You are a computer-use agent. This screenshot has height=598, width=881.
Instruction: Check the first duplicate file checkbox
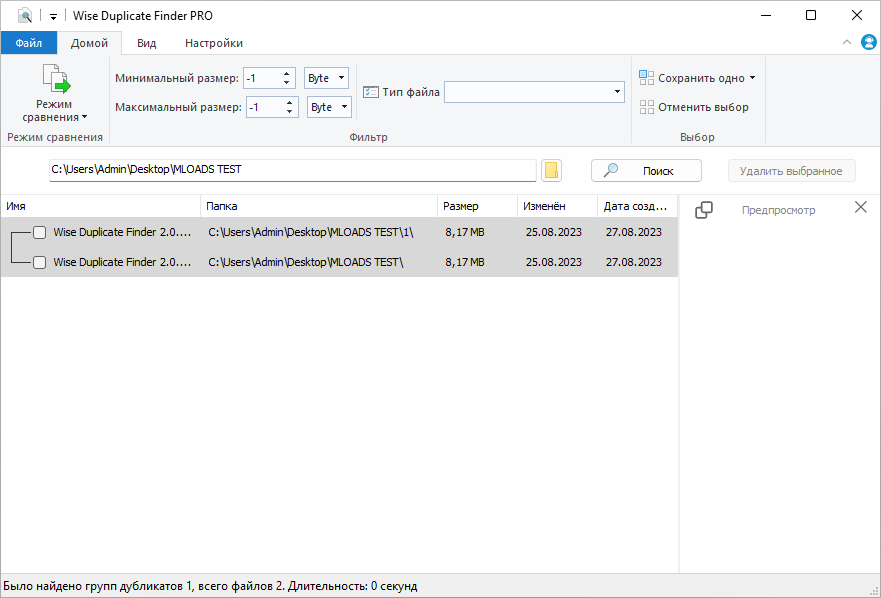click(39, 232)
